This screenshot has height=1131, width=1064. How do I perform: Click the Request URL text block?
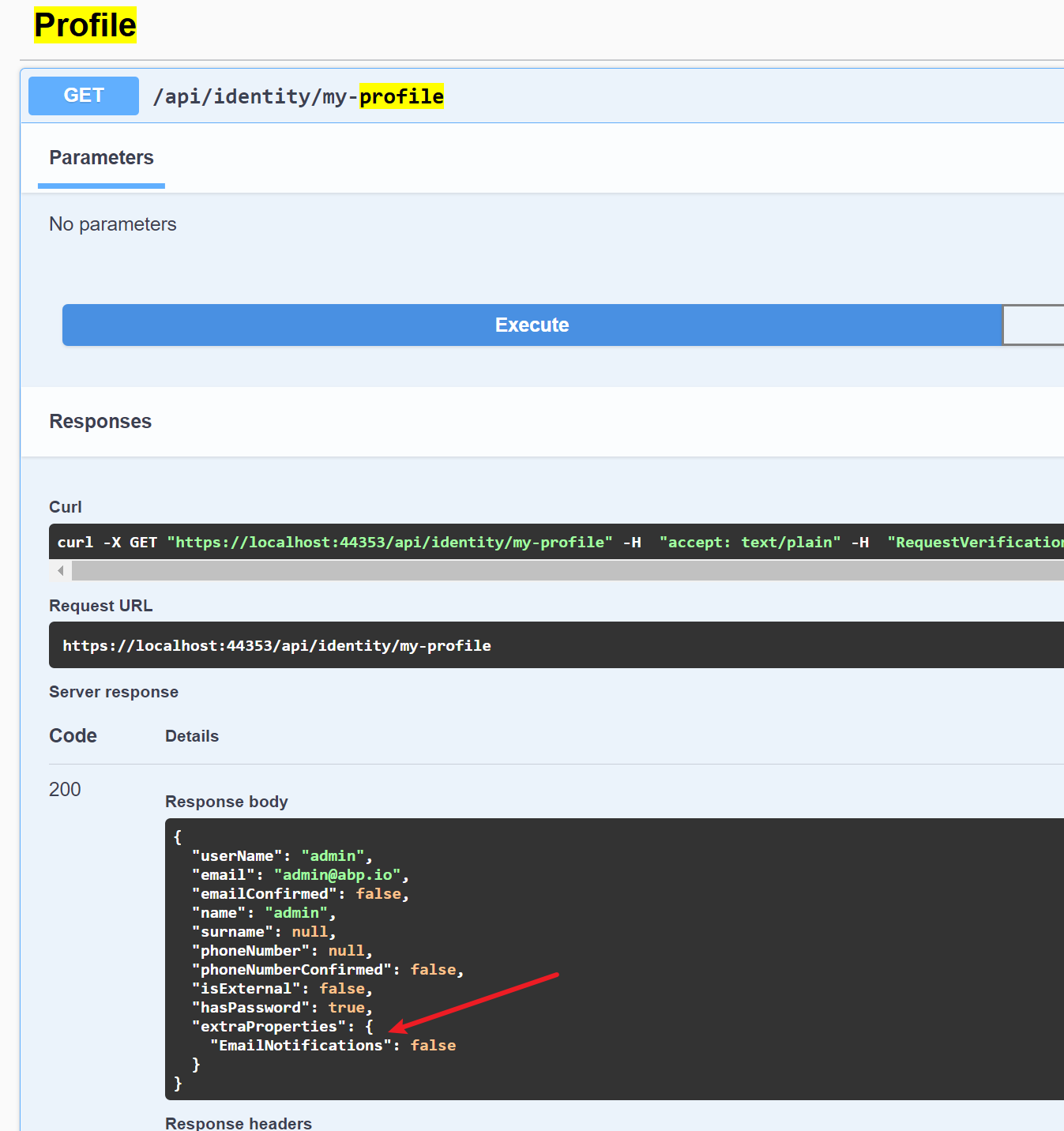pyautogui.click(x=276, y=645)
